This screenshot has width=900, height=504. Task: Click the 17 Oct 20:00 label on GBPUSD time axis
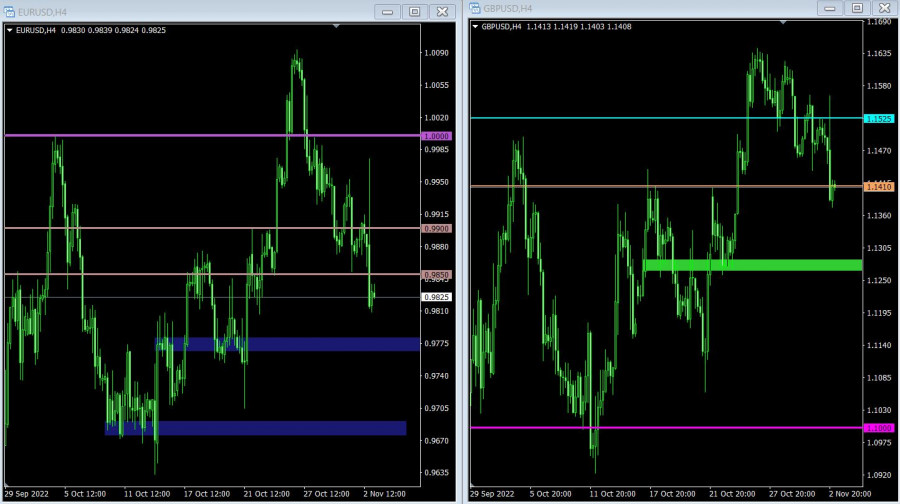click(672, 494)
